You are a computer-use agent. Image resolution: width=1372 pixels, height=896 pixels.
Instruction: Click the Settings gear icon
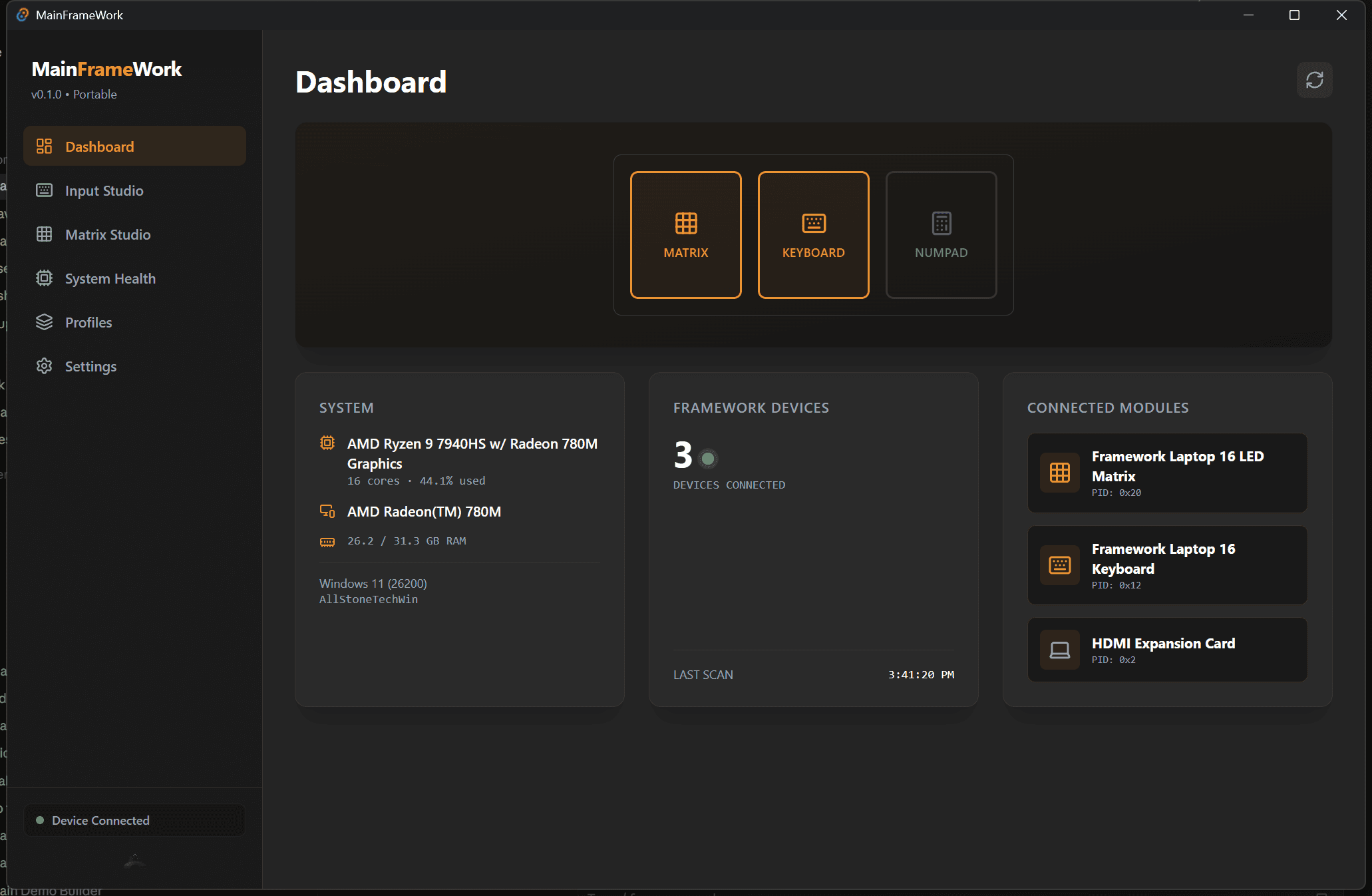click(x=44, y=366)
